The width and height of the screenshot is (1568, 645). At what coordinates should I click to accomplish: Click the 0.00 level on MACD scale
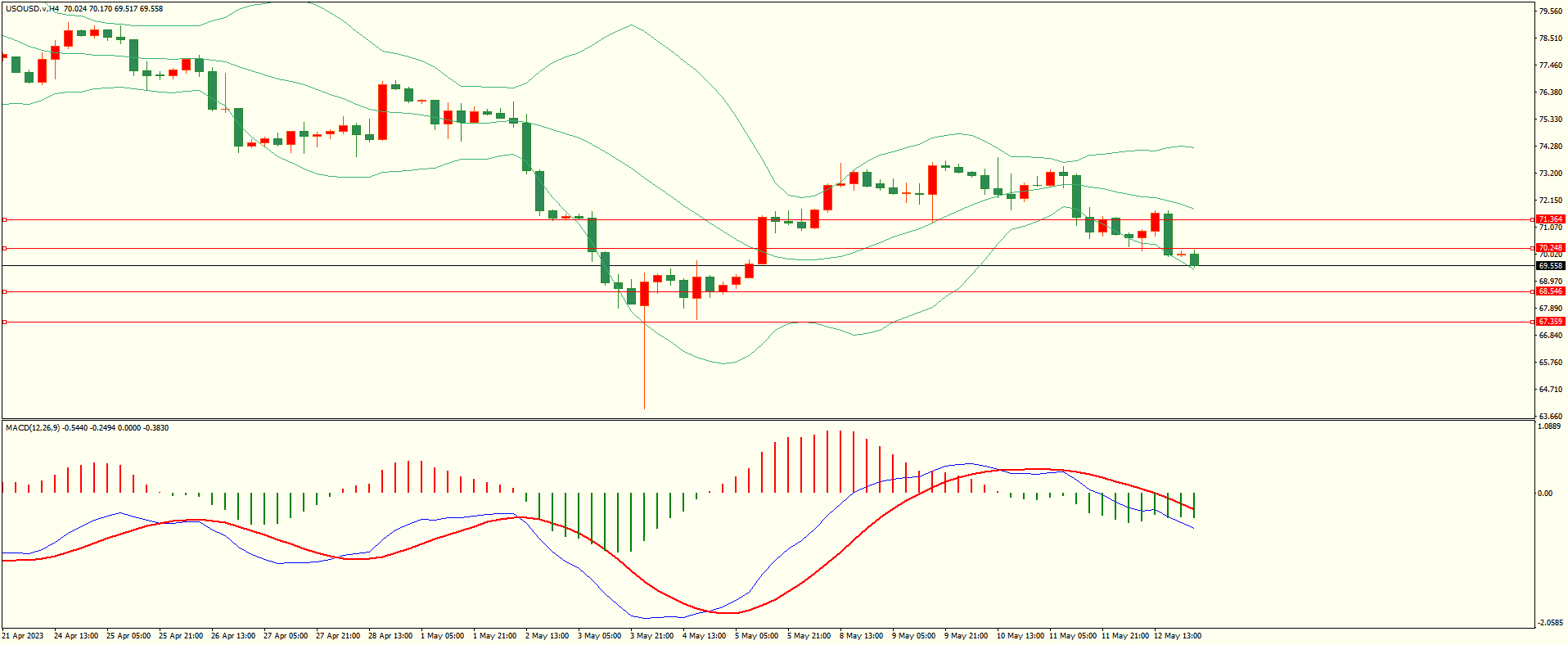tap(1544, 494)
